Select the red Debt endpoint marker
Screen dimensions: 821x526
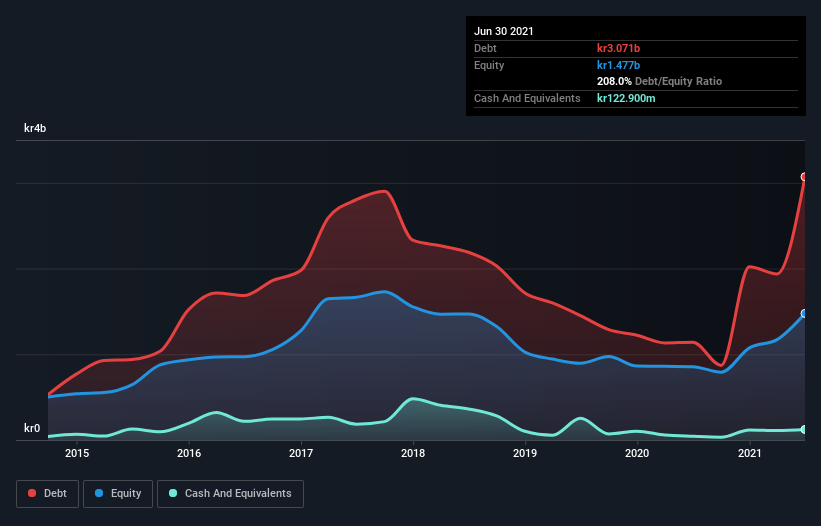click(804, 177)
